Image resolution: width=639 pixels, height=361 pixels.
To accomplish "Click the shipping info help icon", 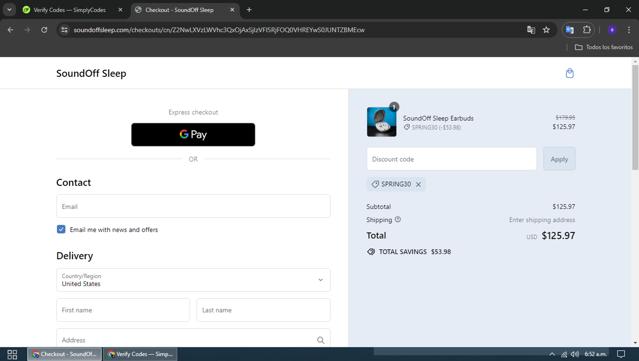I will click(x=398, y=219).
